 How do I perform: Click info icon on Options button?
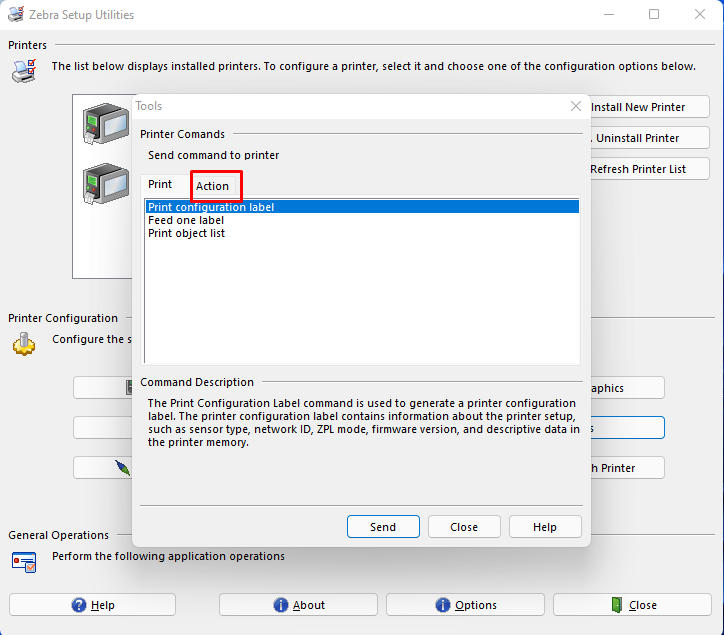point(442,605)
